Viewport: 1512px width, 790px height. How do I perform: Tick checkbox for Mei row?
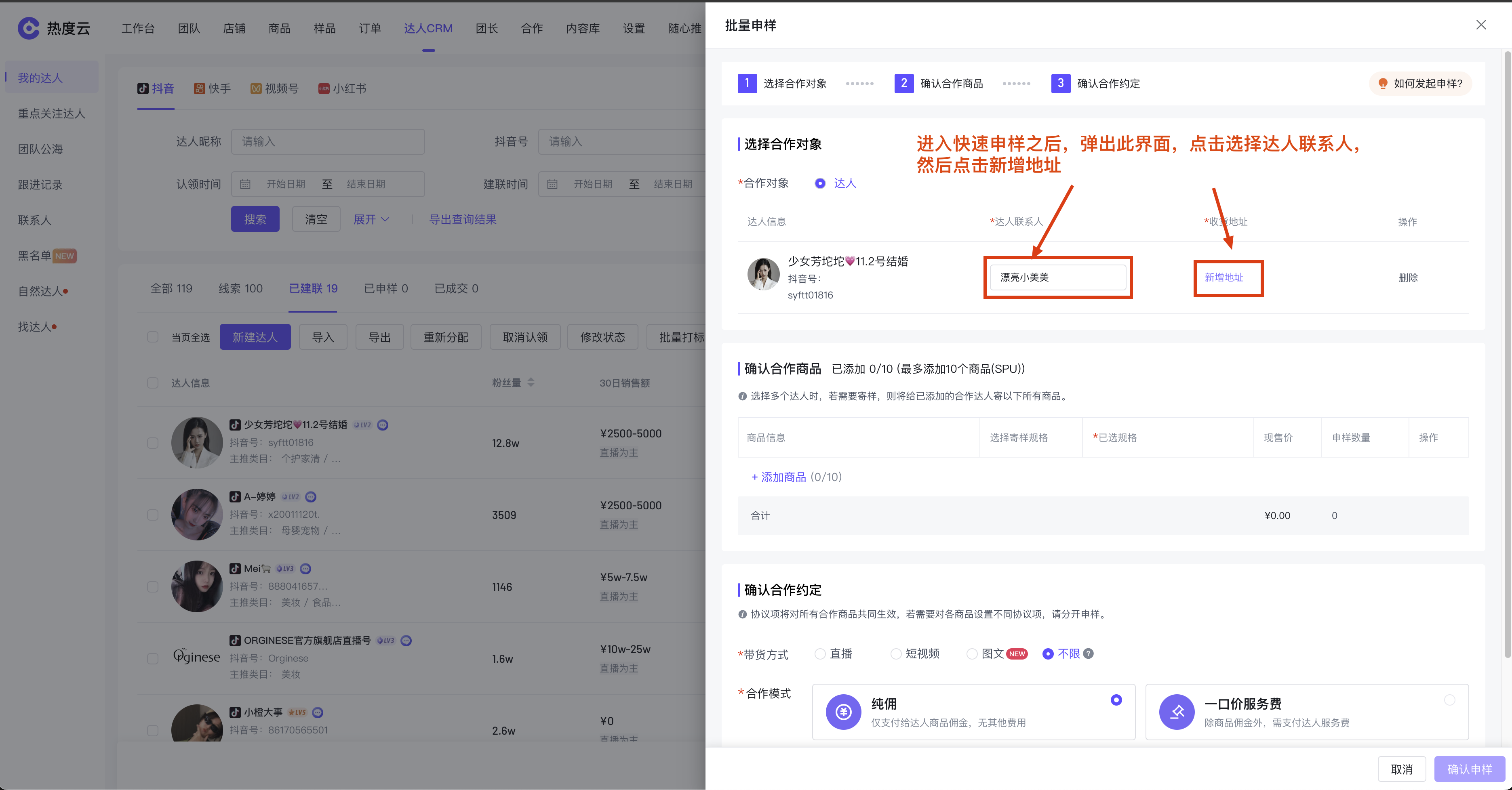pos(153,586)
